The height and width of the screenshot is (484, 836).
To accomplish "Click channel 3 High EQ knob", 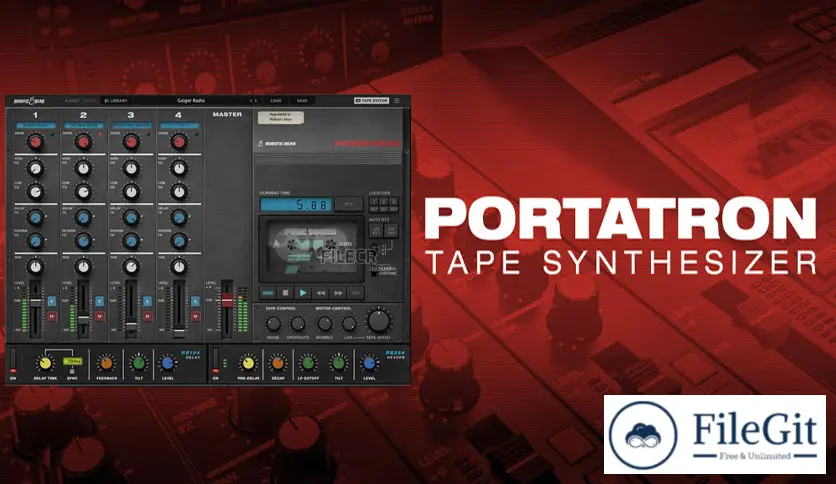I will point(131,168).
